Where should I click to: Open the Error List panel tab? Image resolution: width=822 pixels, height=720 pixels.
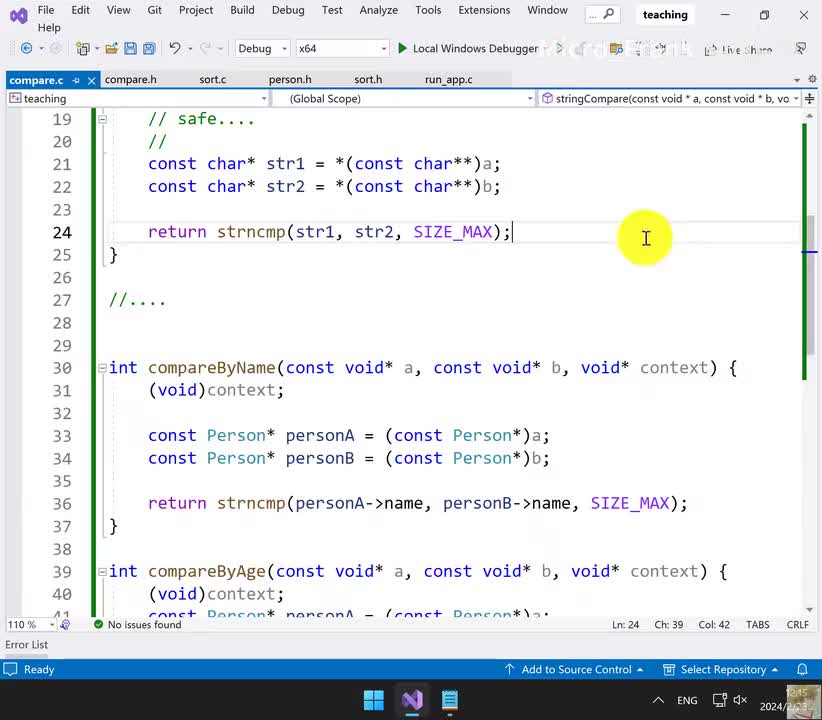[x=26, y=644]
